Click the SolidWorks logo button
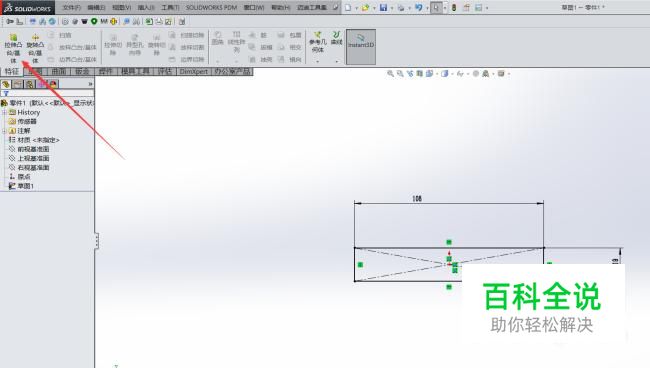The image size is (650, 368). click(x=27, y=7)
